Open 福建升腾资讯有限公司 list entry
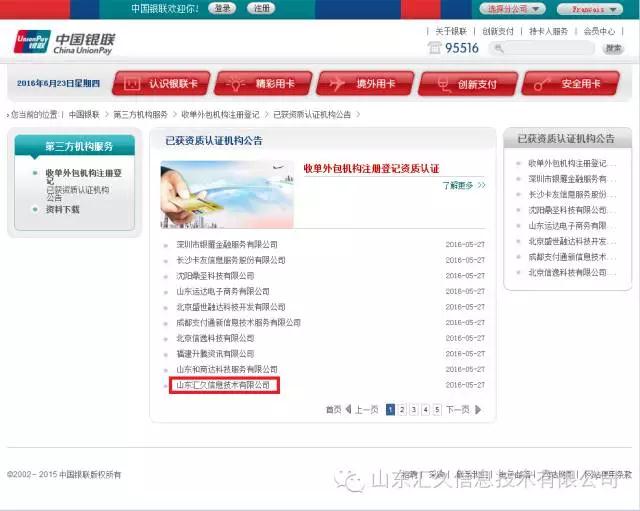This screenshot has height=511, width=640. (x=215, y=353)
